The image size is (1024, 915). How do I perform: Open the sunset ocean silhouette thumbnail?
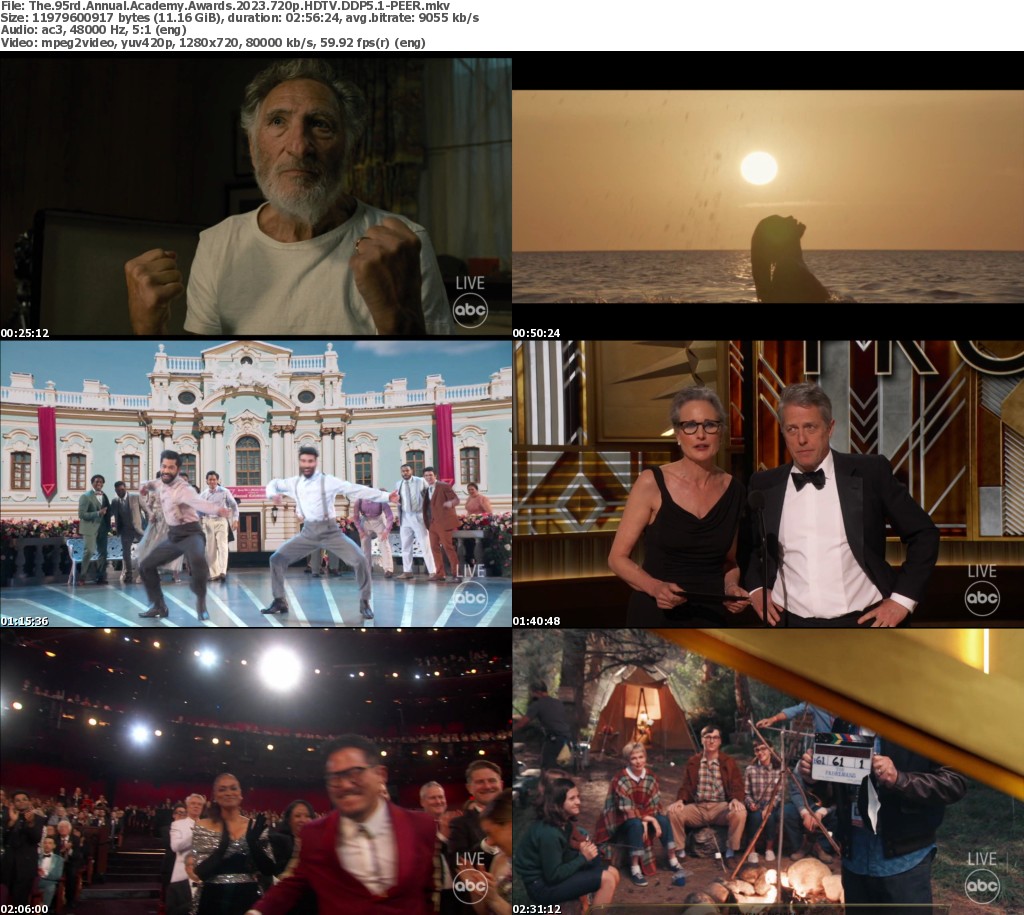(767, 196)
